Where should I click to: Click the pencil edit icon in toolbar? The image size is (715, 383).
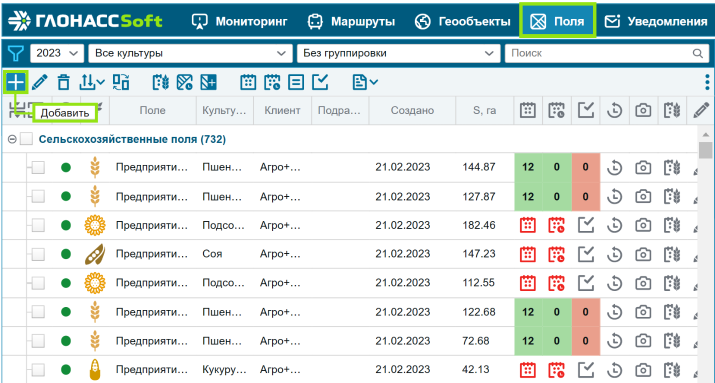point(40,82)
